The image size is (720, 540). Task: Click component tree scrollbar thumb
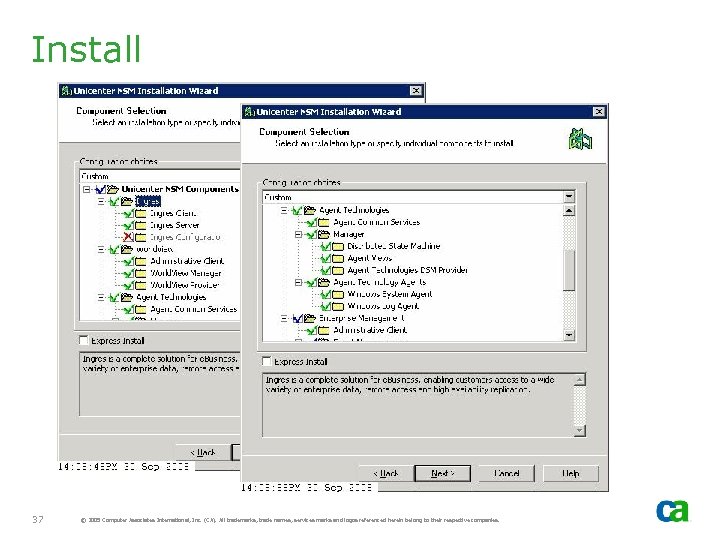[x=569, y=270]
